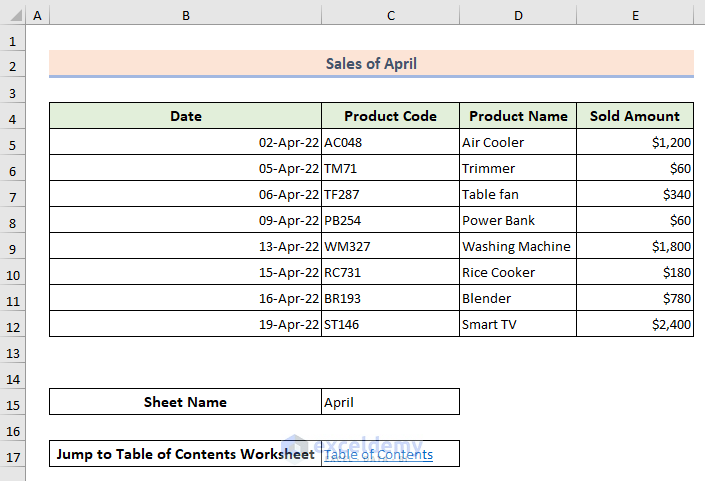The height and width of the screenshot is (481, 705).
Task: Select column E header
Action: pyautogui.click(x=635, y=16)
